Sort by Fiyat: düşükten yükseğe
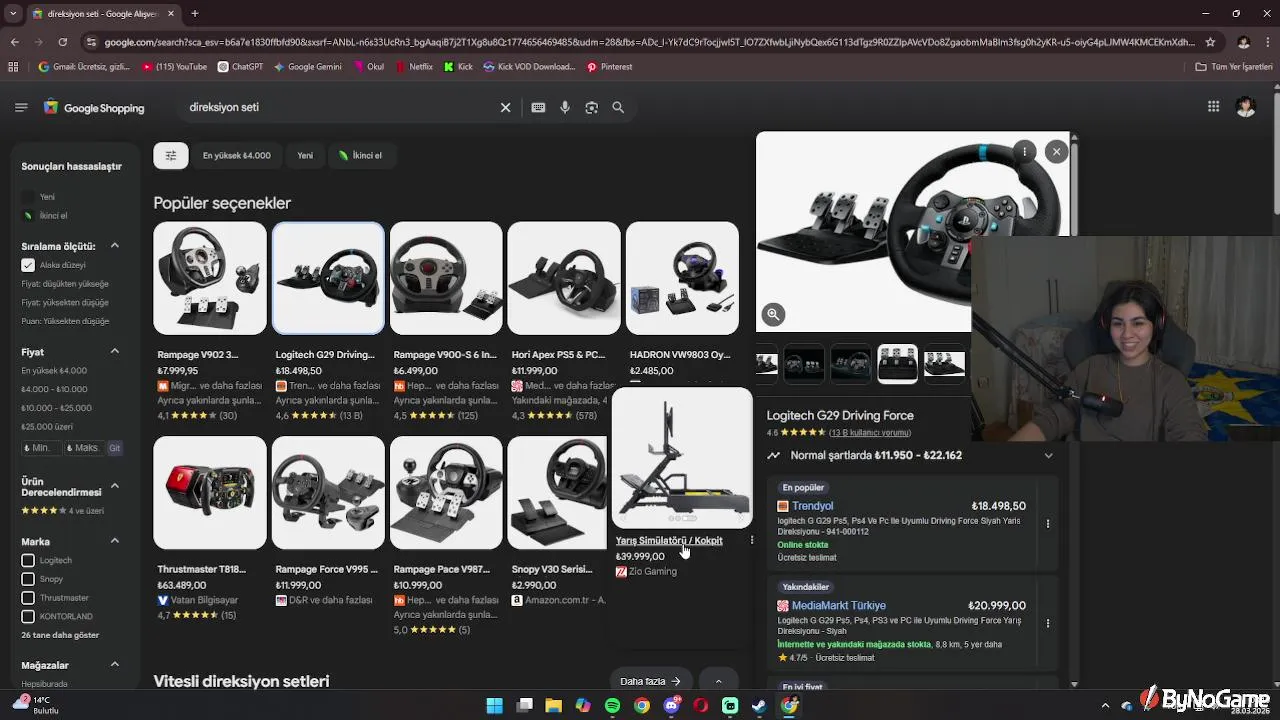Viewport: 1280px width, 720px height. 65,284
